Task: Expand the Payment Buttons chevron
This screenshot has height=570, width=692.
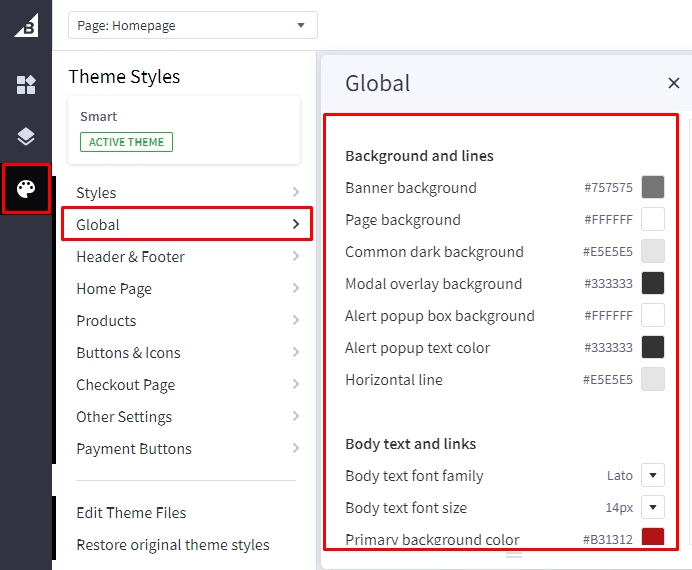Action: tap(295, 449)
